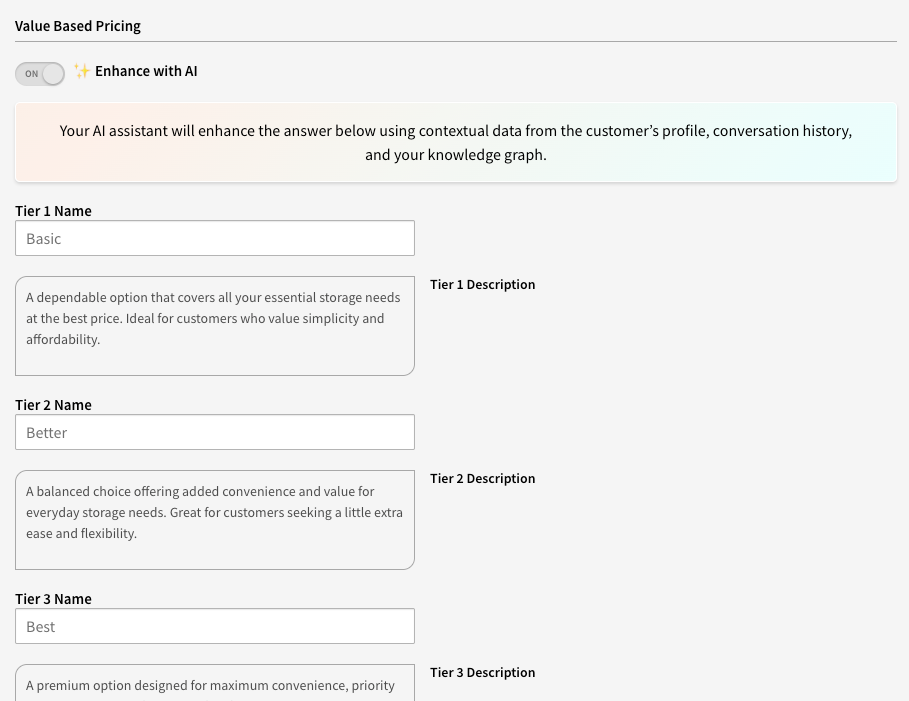Click the banner's second line mentioning knowledge graph

tap(455, 155)
